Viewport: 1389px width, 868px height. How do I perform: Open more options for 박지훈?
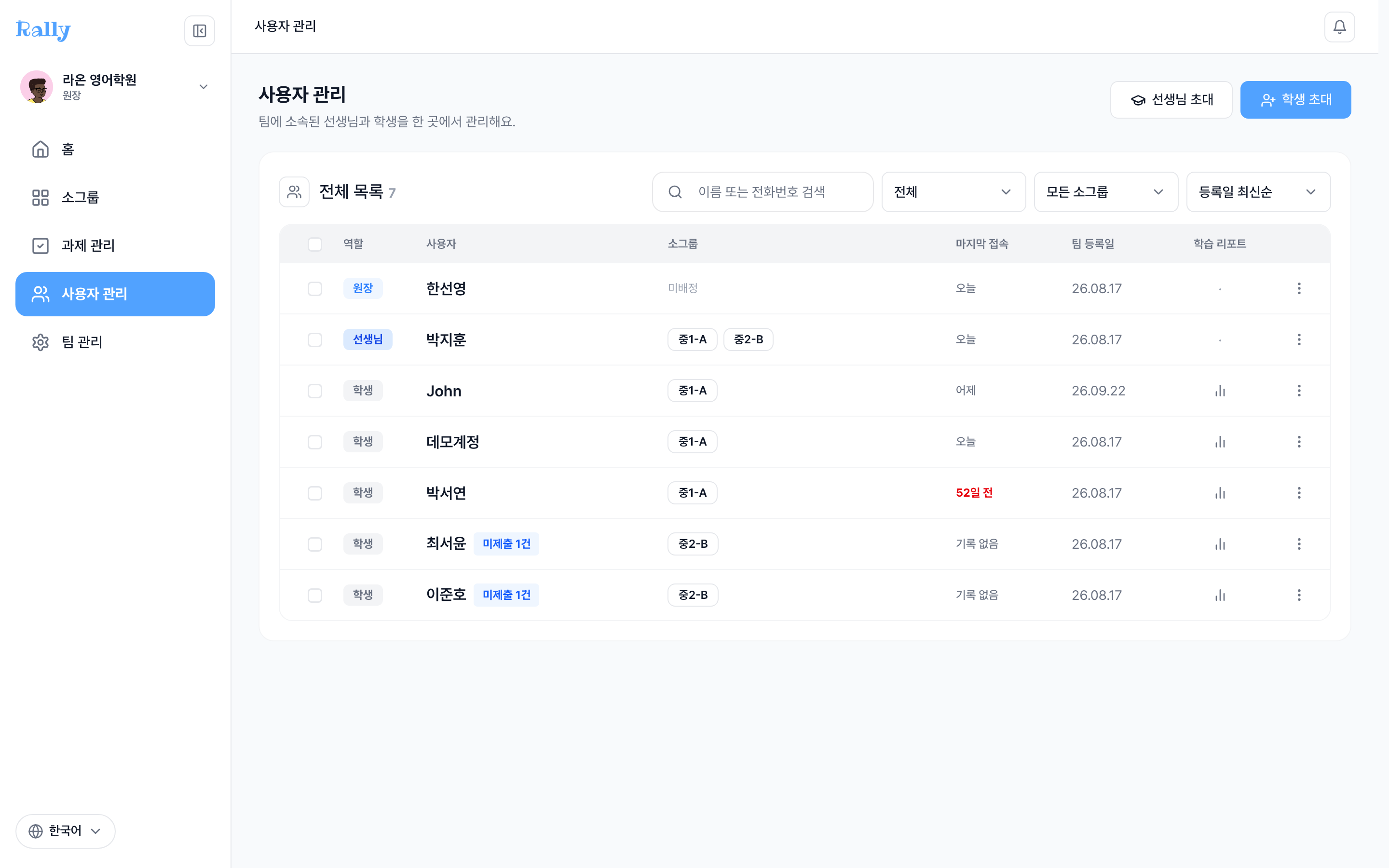point(1299,339)
